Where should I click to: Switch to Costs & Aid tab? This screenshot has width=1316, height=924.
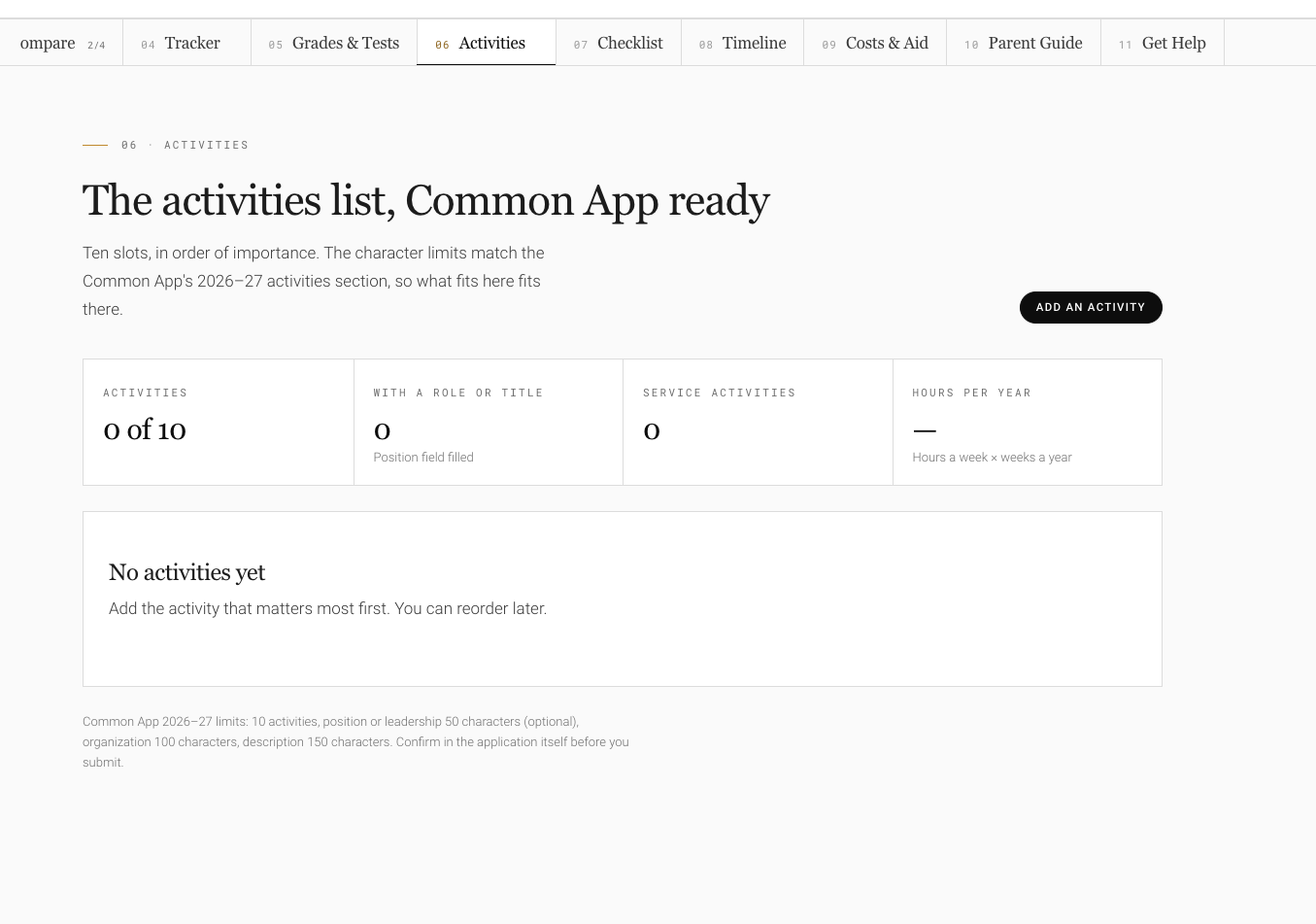point(875,43)
